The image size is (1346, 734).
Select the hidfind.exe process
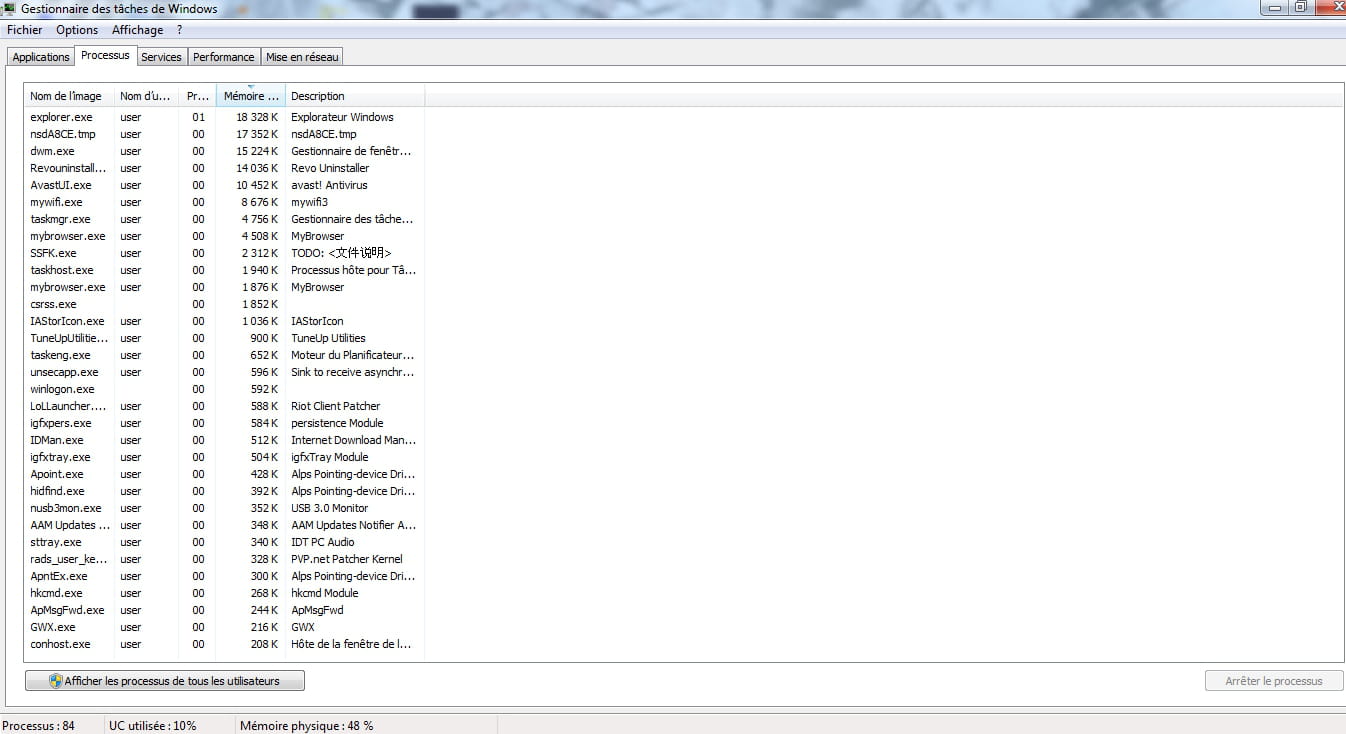[x=225, y=491]
